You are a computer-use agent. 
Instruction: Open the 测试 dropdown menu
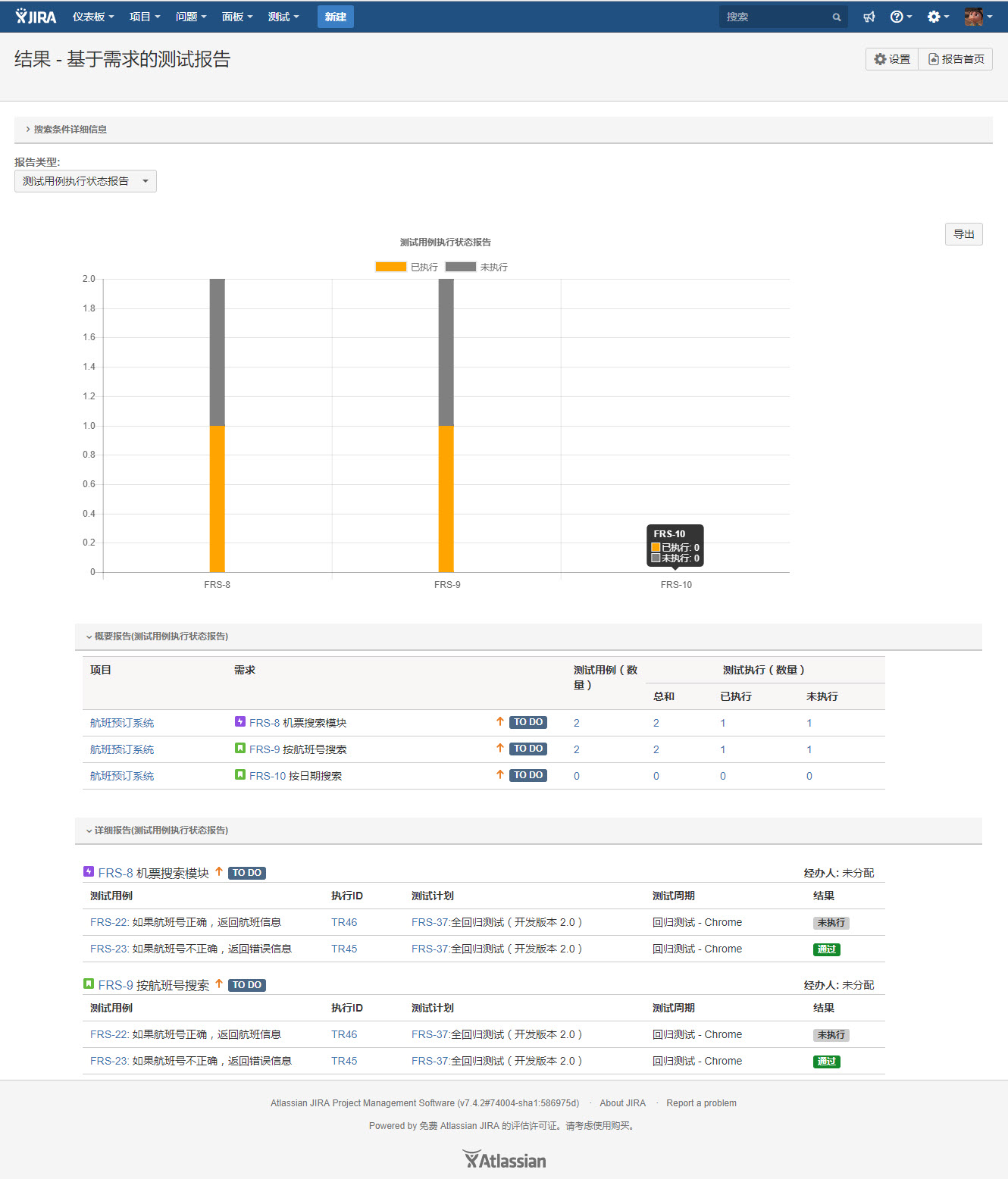[283, 17]
